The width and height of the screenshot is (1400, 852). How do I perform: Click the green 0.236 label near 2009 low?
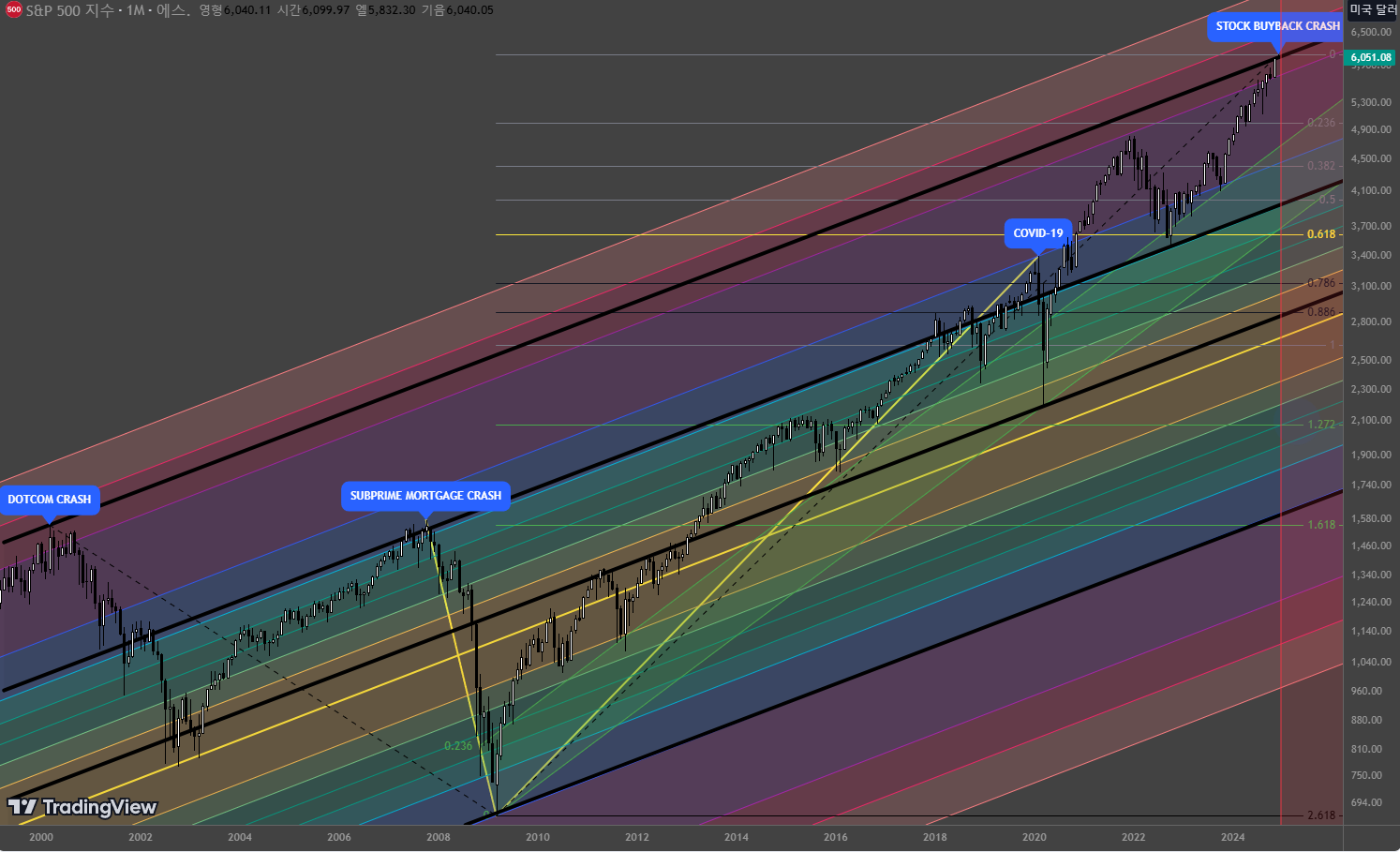[458, 746]
